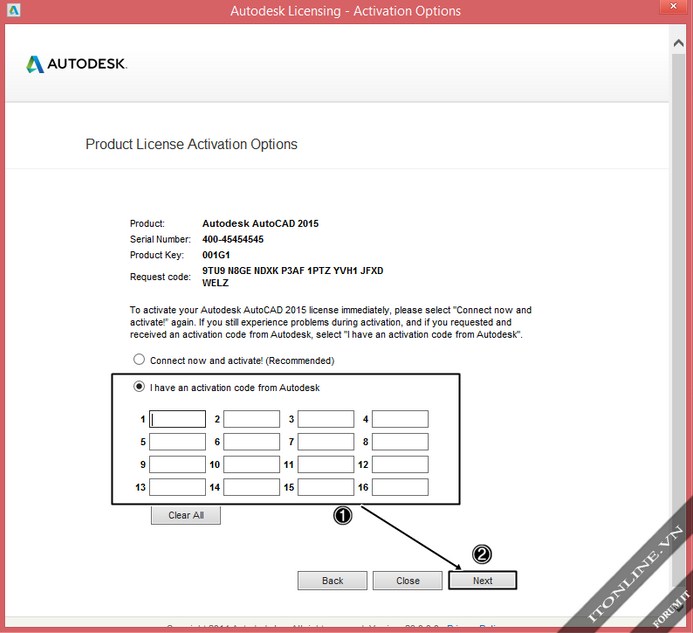Screen dimensions: 693x633
Task: Click the product key 001G1
Action: tap(216, 255)
